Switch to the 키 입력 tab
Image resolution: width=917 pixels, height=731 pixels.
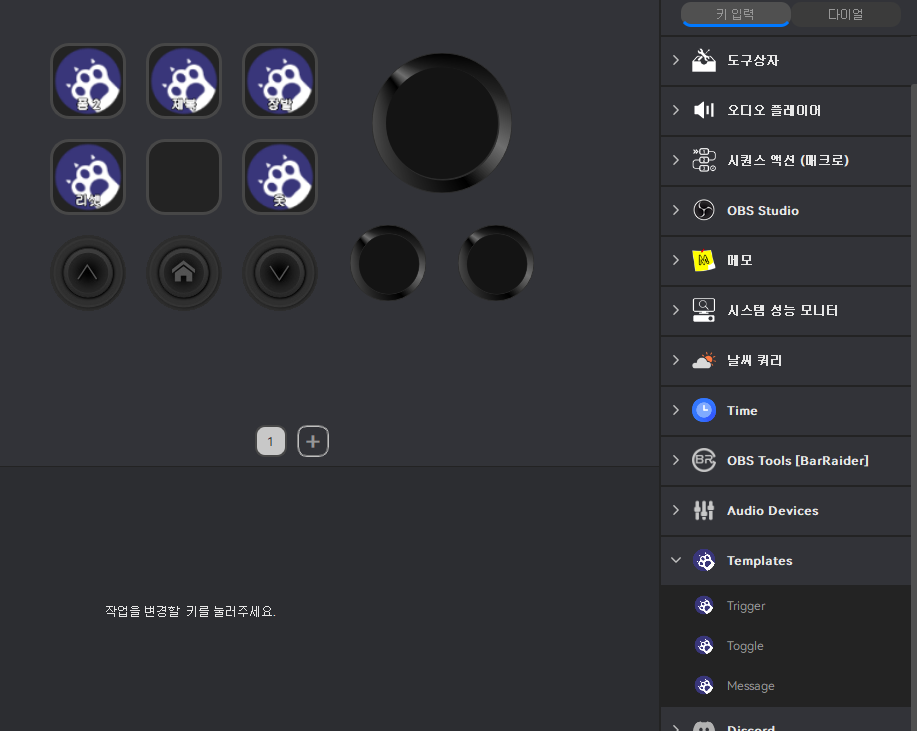click(735, 14)
